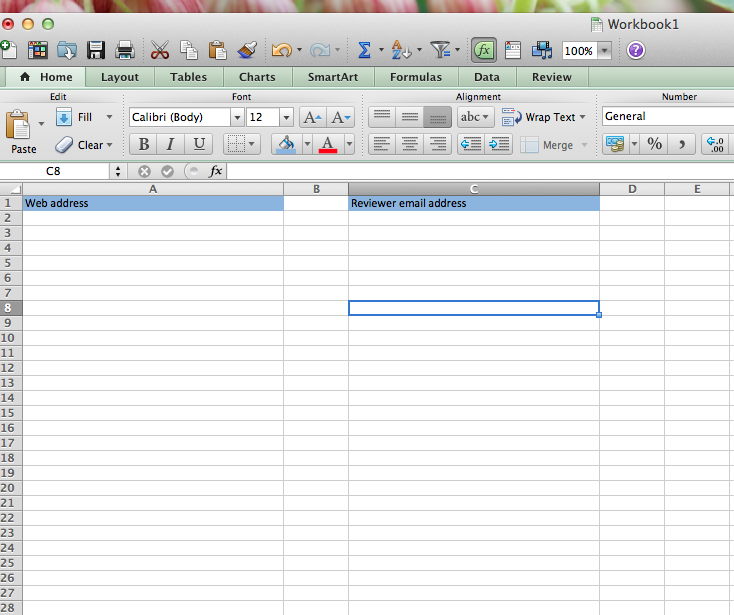Expand the zoom 100% dropdown
Viewport: 734px width, 615px height.
click(604, 51)
